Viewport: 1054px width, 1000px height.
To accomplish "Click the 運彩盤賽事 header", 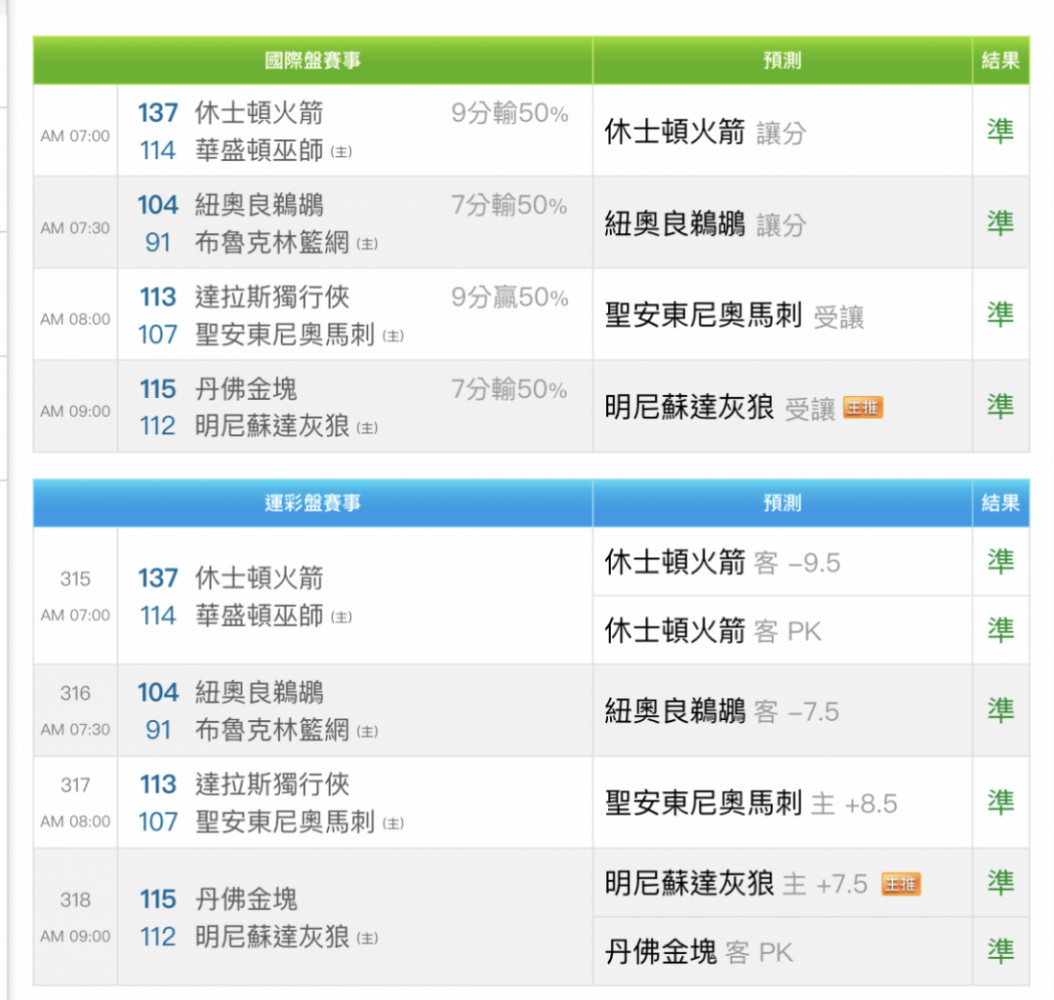I will 313,503.
